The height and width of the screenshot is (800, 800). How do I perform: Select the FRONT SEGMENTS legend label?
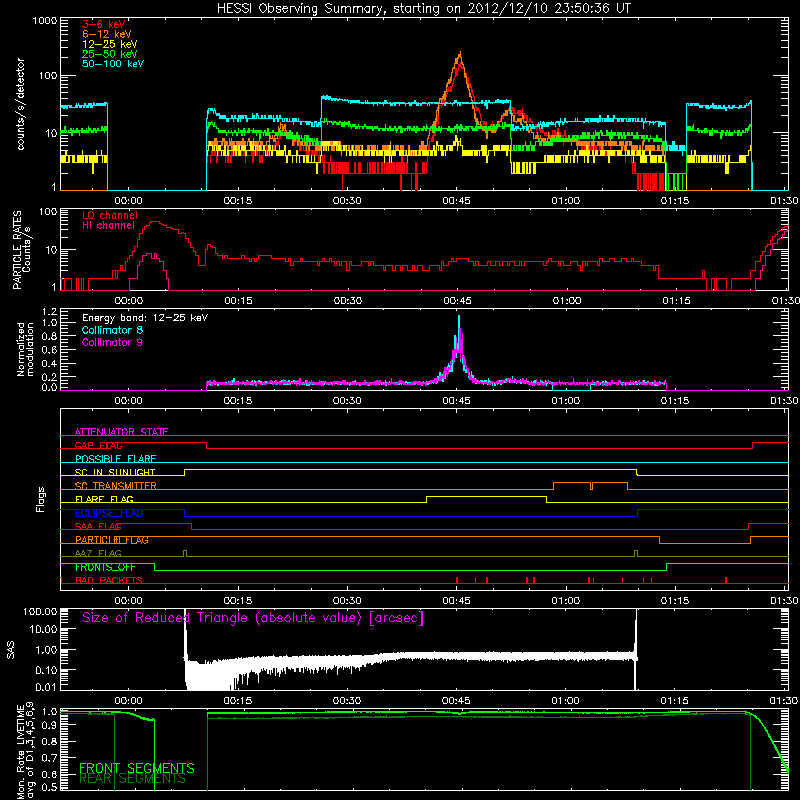(x=137, y=768)
